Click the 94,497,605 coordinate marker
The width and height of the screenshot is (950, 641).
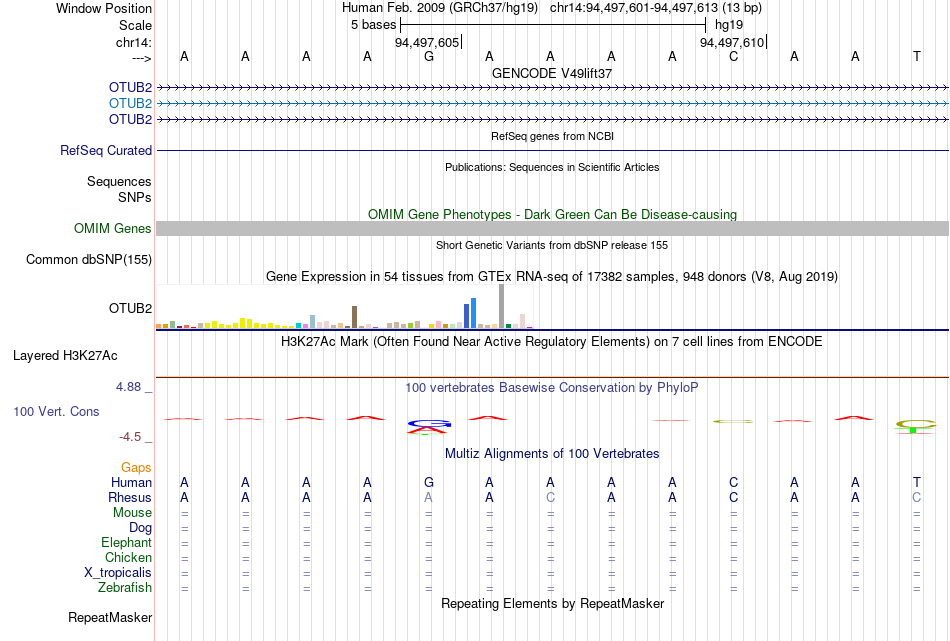click(x=427, y=42)
